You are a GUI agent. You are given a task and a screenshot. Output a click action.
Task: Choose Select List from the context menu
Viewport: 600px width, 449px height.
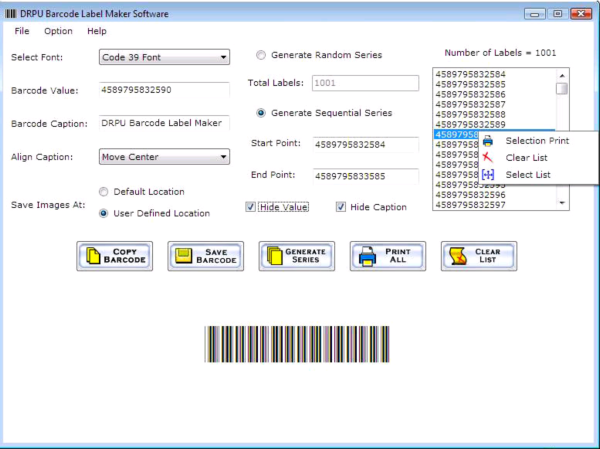pos(528,175)
